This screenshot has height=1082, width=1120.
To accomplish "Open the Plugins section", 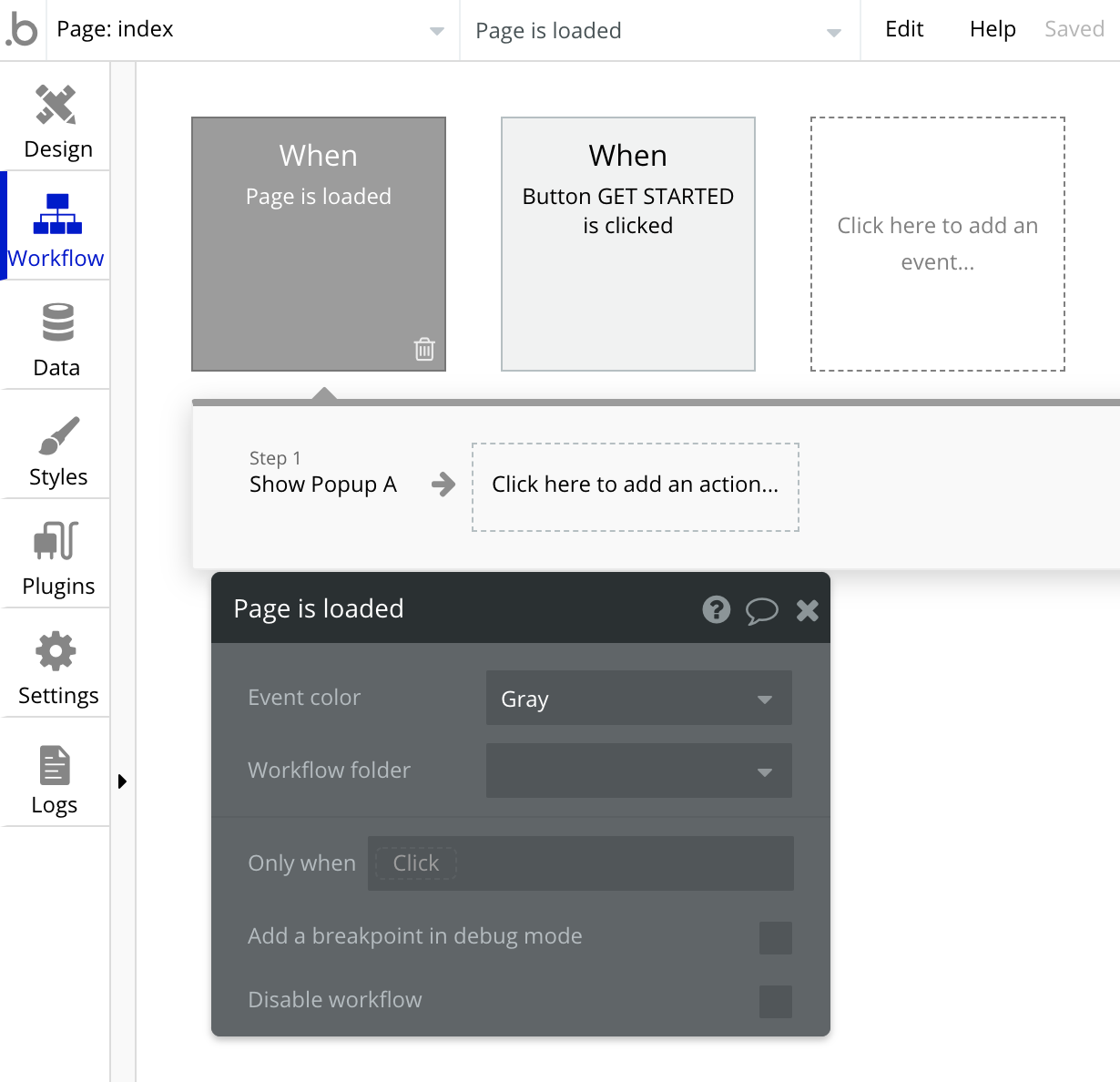I will click(x=56, y=554).
